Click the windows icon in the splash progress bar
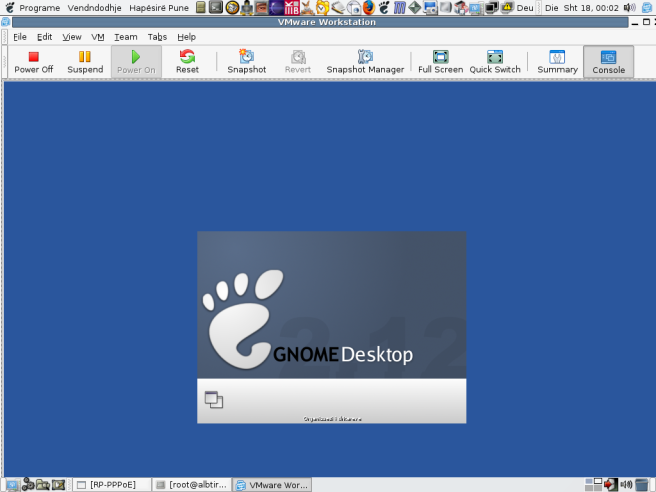 pyautogui.click(x=214, y=400)
